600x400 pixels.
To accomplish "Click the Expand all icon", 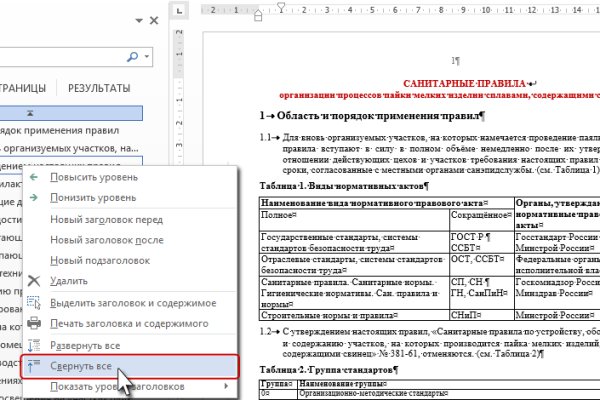I will point(34,345).
